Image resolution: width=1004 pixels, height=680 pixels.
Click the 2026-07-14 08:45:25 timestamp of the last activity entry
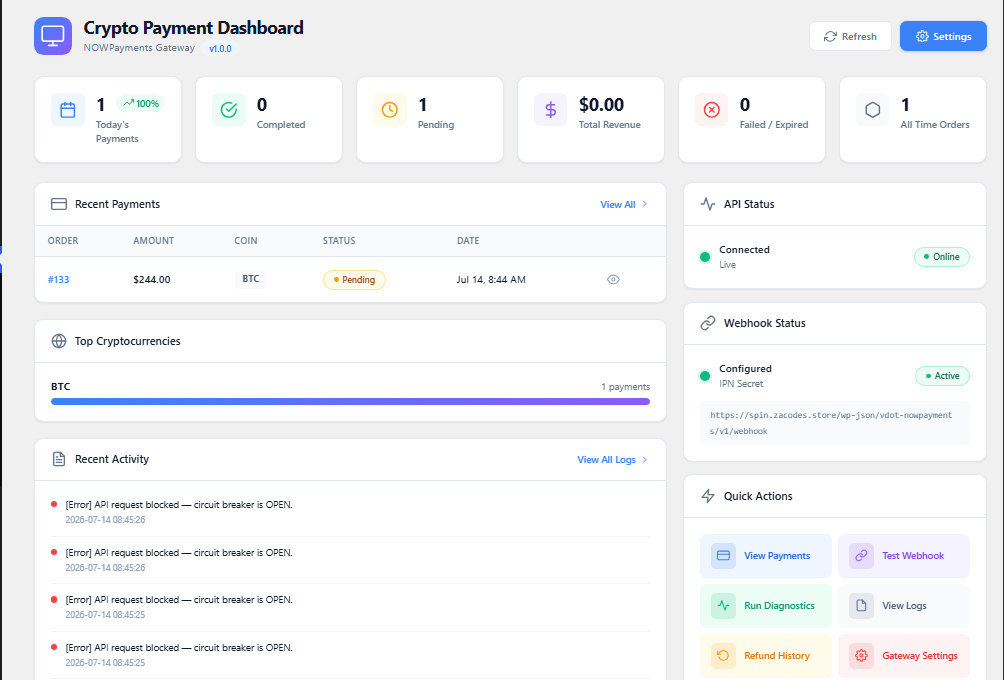click(105, 663)
